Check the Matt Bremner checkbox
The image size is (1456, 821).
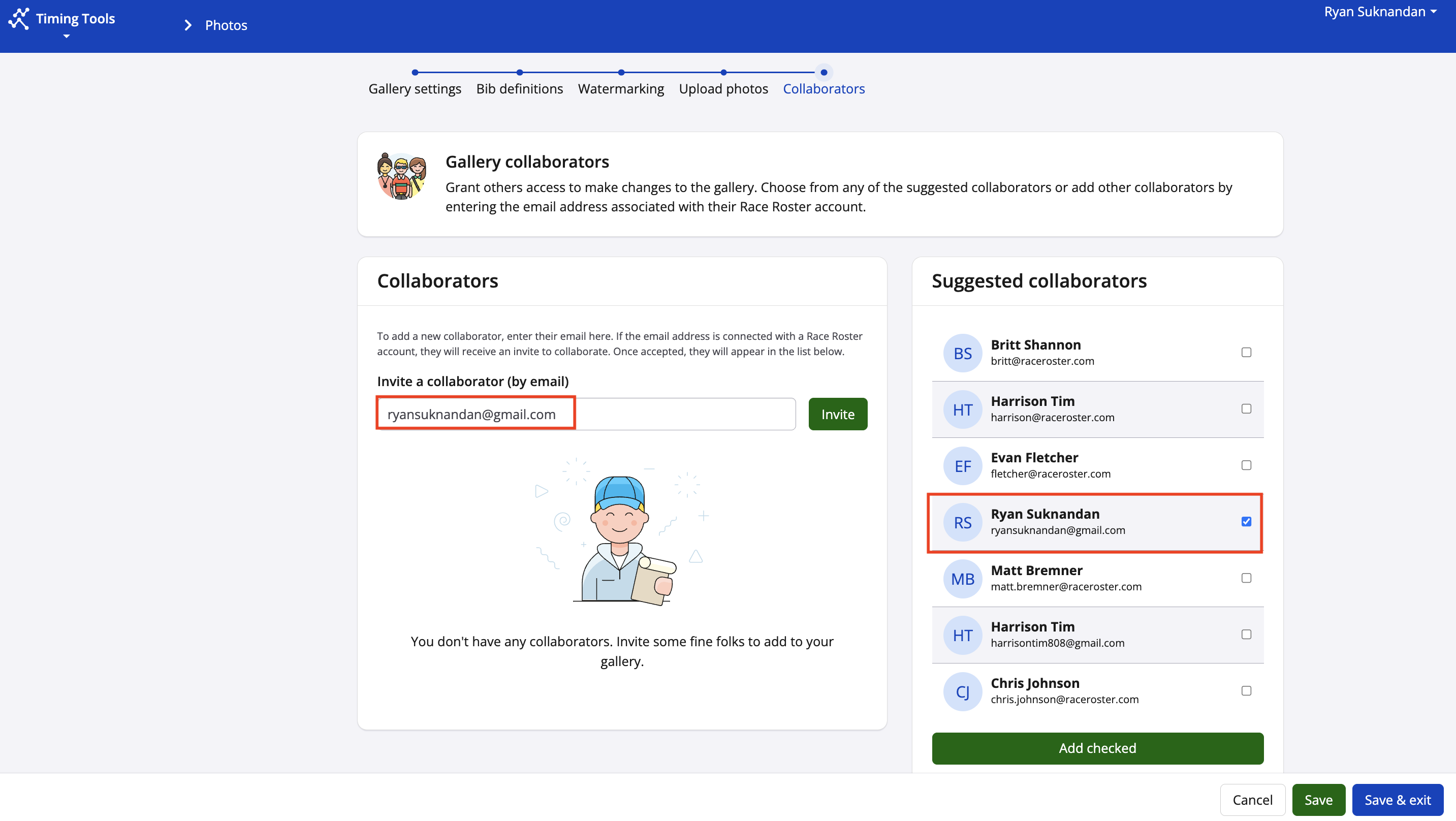pyautogui.click(x=1246, y=578)
